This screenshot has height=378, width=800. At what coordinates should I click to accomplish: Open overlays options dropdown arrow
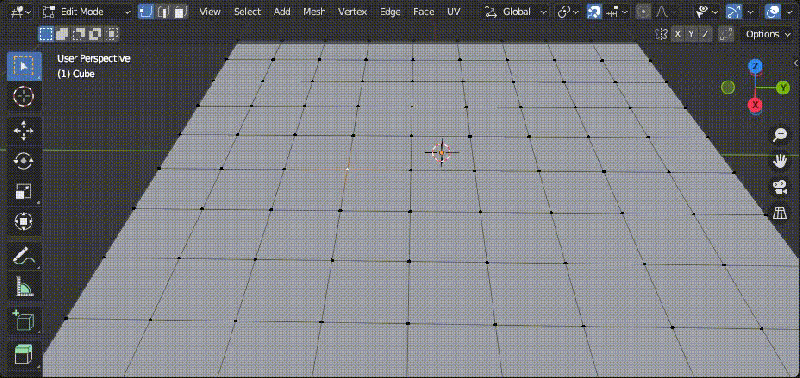(x=790, y=11)
